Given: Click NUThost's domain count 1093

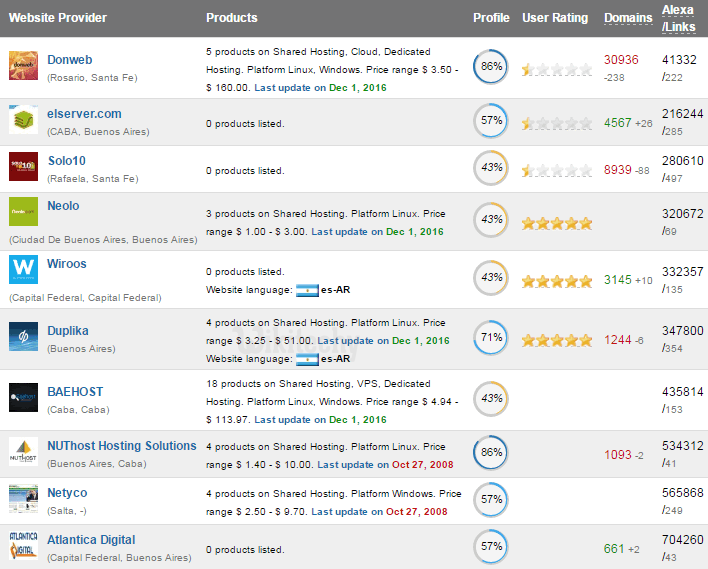Looking at the screenshot, I should (x=618, y=454).
